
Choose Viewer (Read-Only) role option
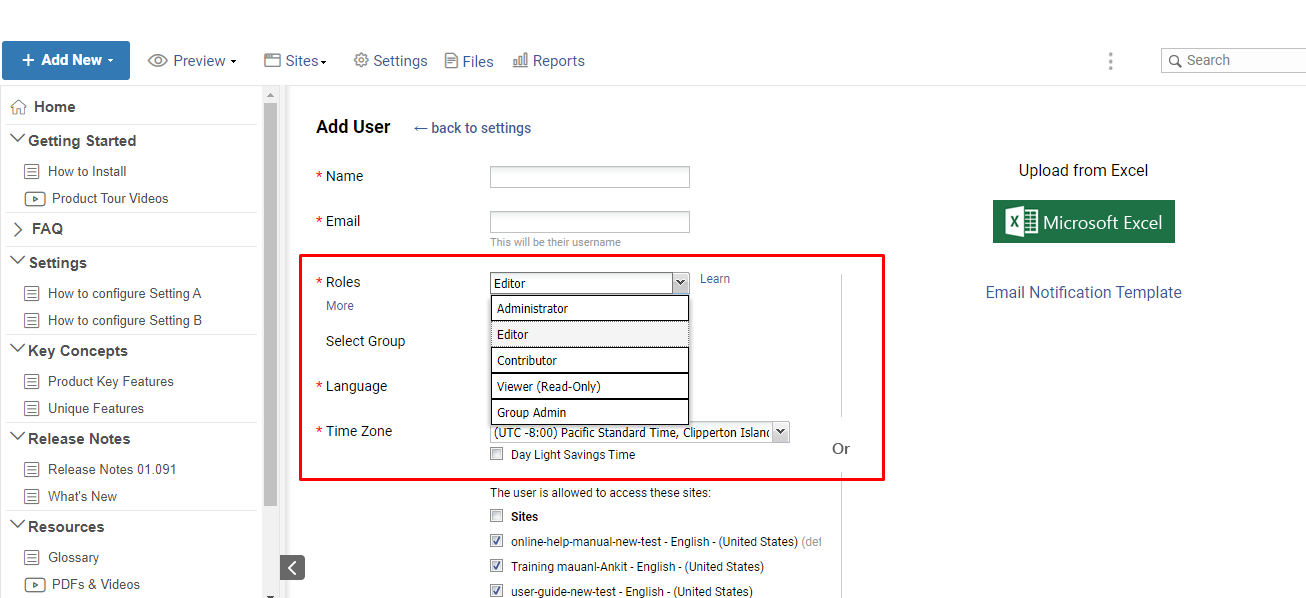tap(589, 386)
